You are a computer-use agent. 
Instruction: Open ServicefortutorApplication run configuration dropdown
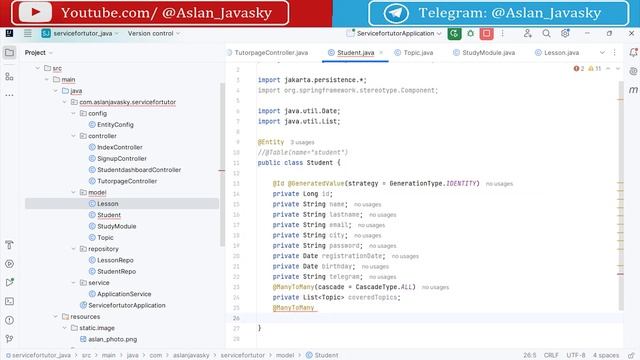click(394, 33)
